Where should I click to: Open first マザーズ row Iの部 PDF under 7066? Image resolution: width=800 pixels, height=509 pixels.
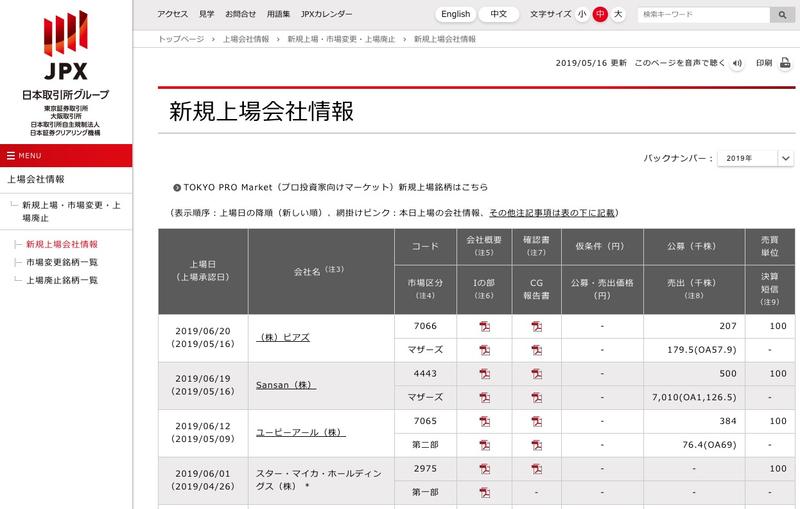(484, 350)
